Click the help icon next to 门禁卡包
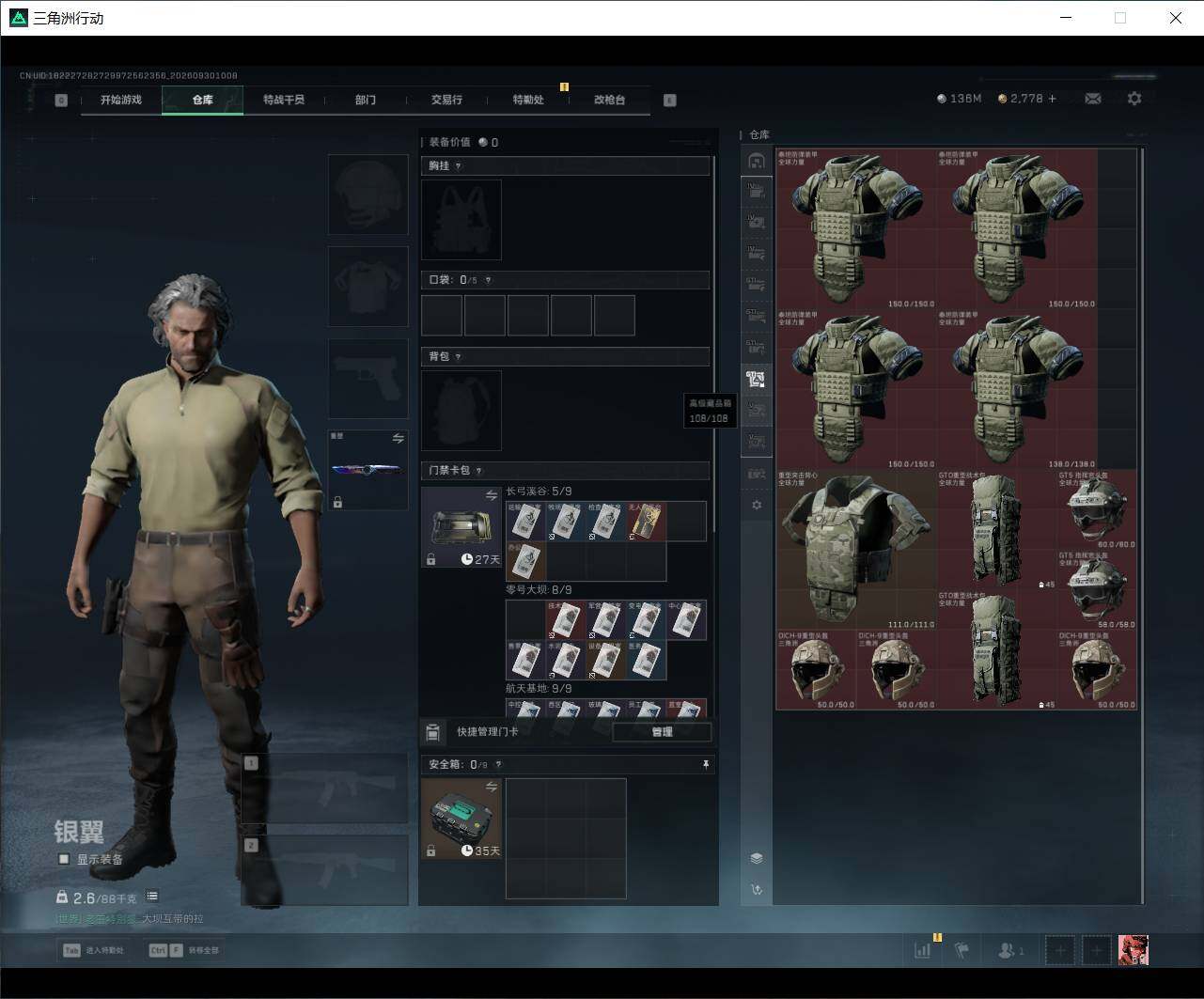Screen dimensions: 1204x999 tap(479, 471)
